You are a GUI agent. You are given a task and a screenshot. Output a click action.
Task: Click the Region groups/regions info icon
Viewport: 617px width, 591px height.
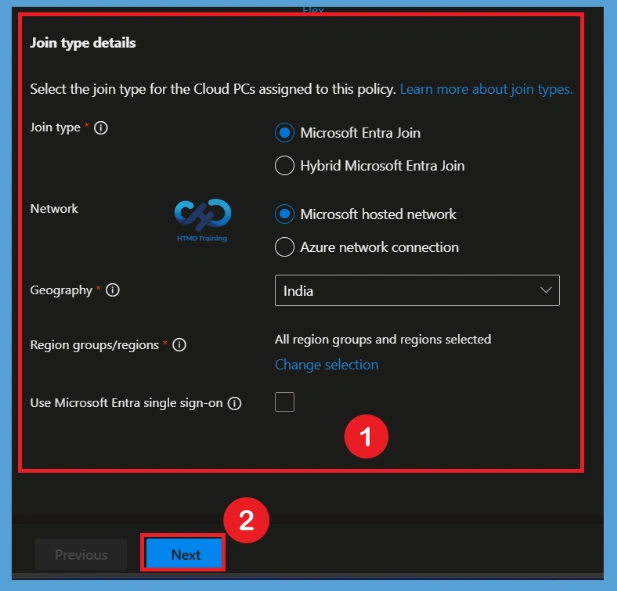179,345
